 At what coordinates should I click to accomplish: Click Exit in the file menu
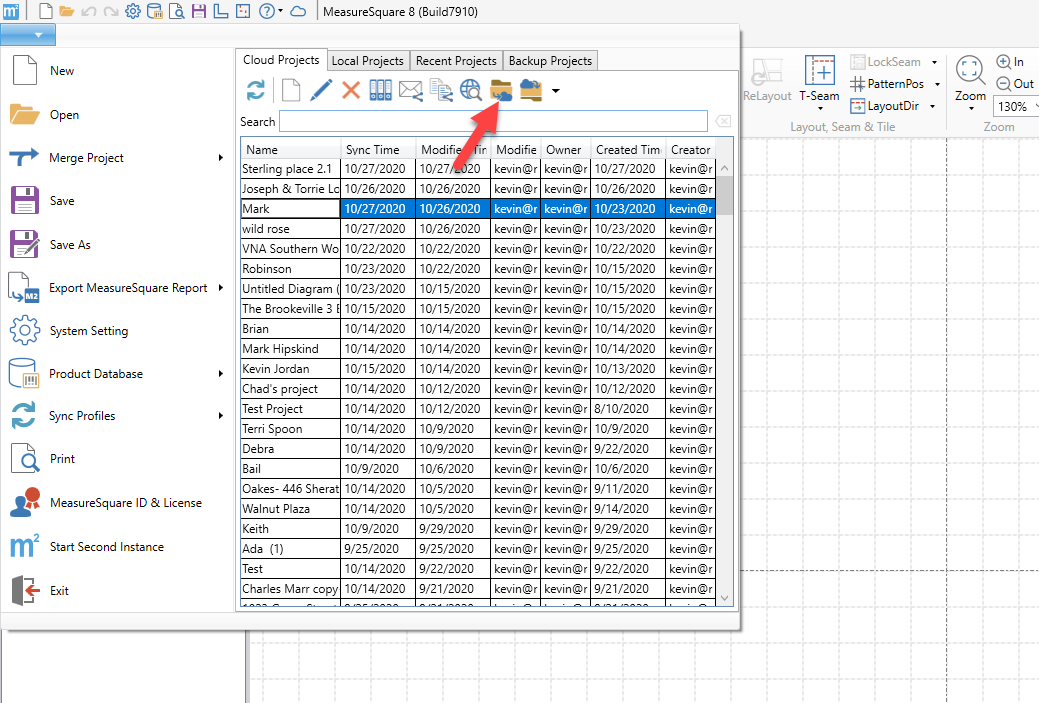point(116,590)
